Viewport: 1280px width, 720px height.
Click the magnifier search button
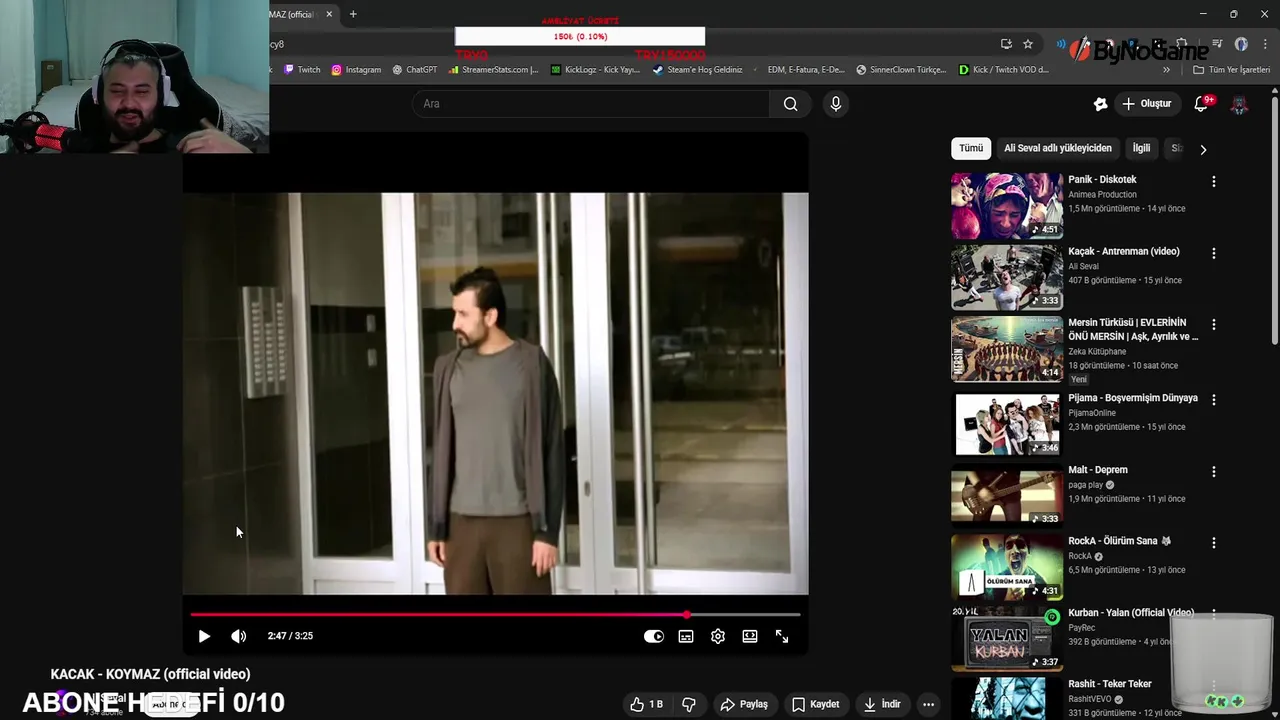click(x=790, y=104)
